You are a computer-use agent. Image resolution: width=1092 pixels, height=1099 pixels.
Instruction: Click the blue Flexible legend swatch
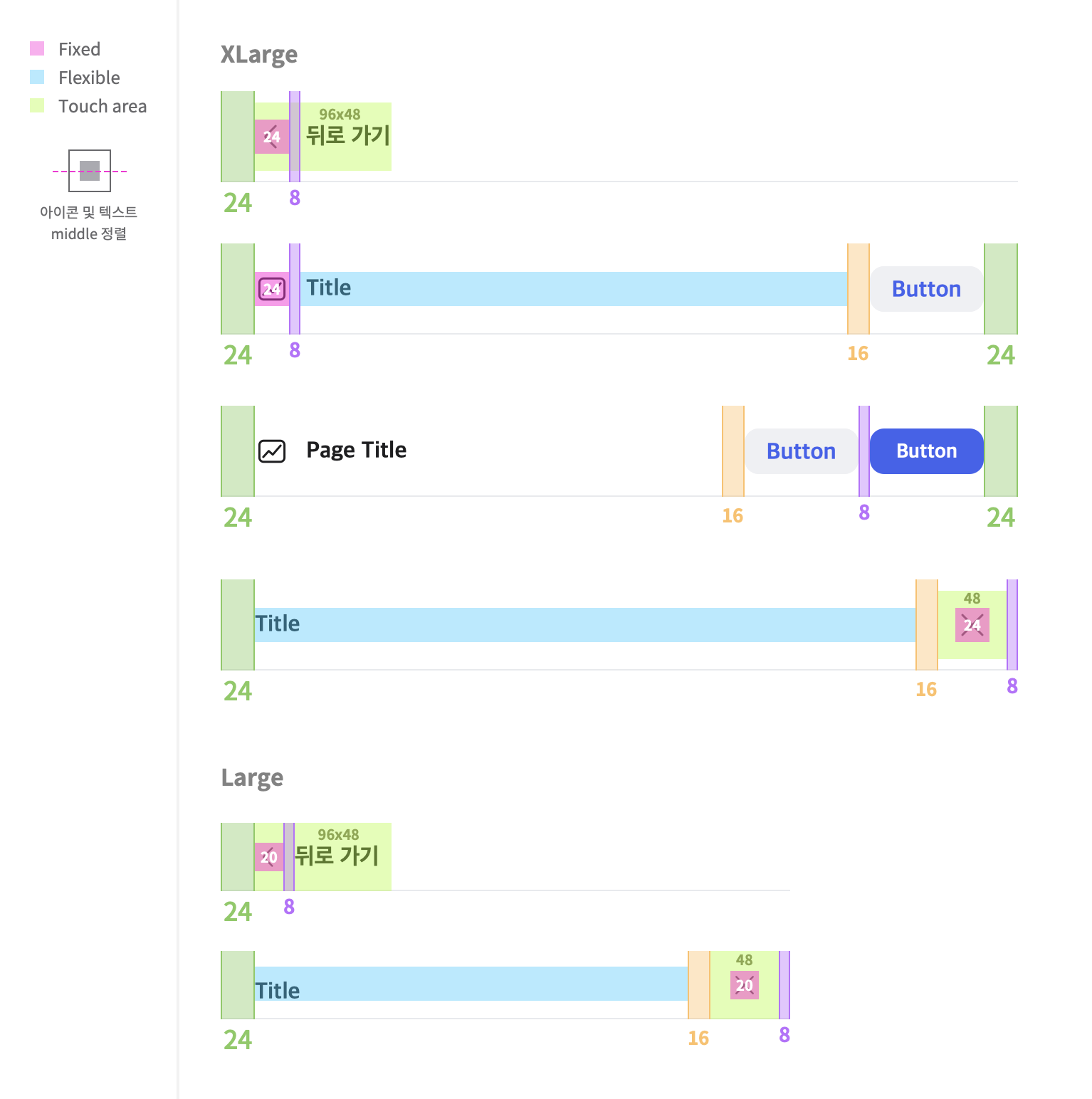pyautogui.click(x=37, y=77)
